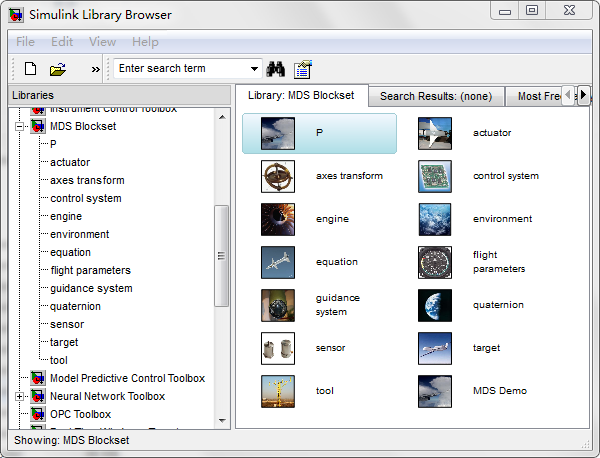Select control system in the tree
This screenshot has width=600, height=458.
click(x=86, y=198)
